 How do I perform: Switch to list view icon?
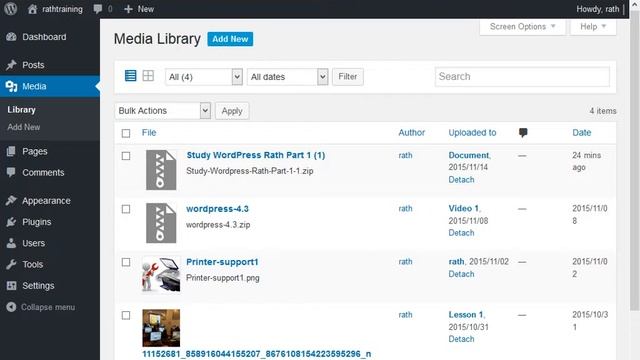(130, 76)
